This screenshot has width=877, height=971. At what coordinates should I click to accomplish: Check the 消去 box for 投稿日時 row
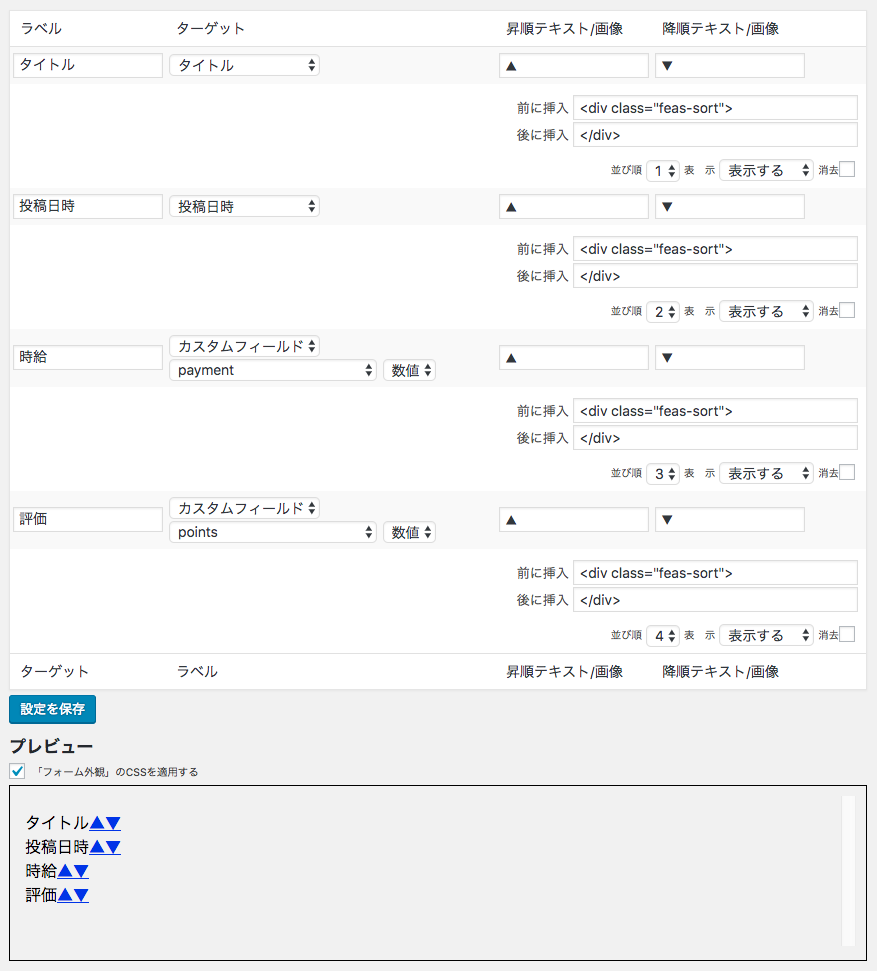[x=847, y=310]
